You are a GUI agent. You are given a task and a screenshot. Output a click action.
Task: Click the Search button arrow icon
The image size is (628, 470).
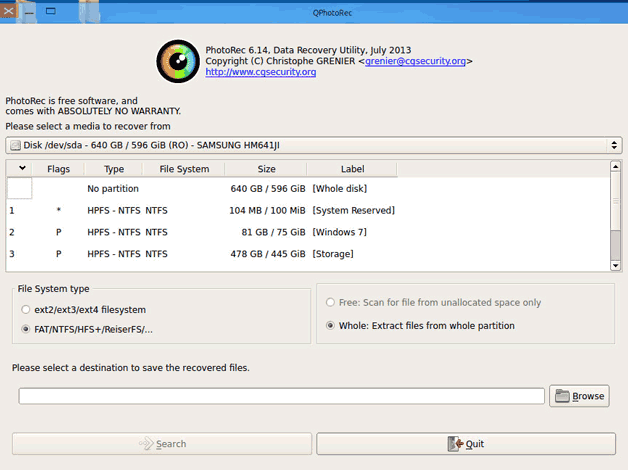145,444
